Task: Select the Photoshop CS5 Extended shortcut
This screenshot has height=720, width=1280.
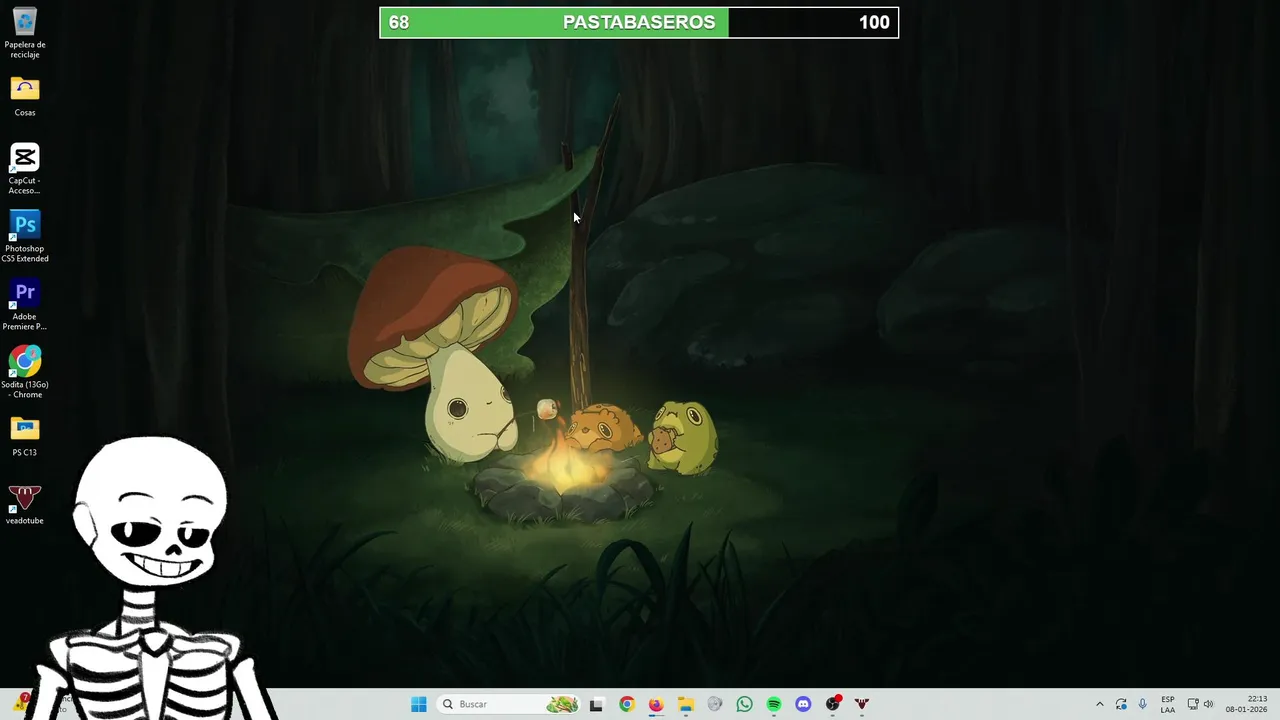Action: (25, 237)
